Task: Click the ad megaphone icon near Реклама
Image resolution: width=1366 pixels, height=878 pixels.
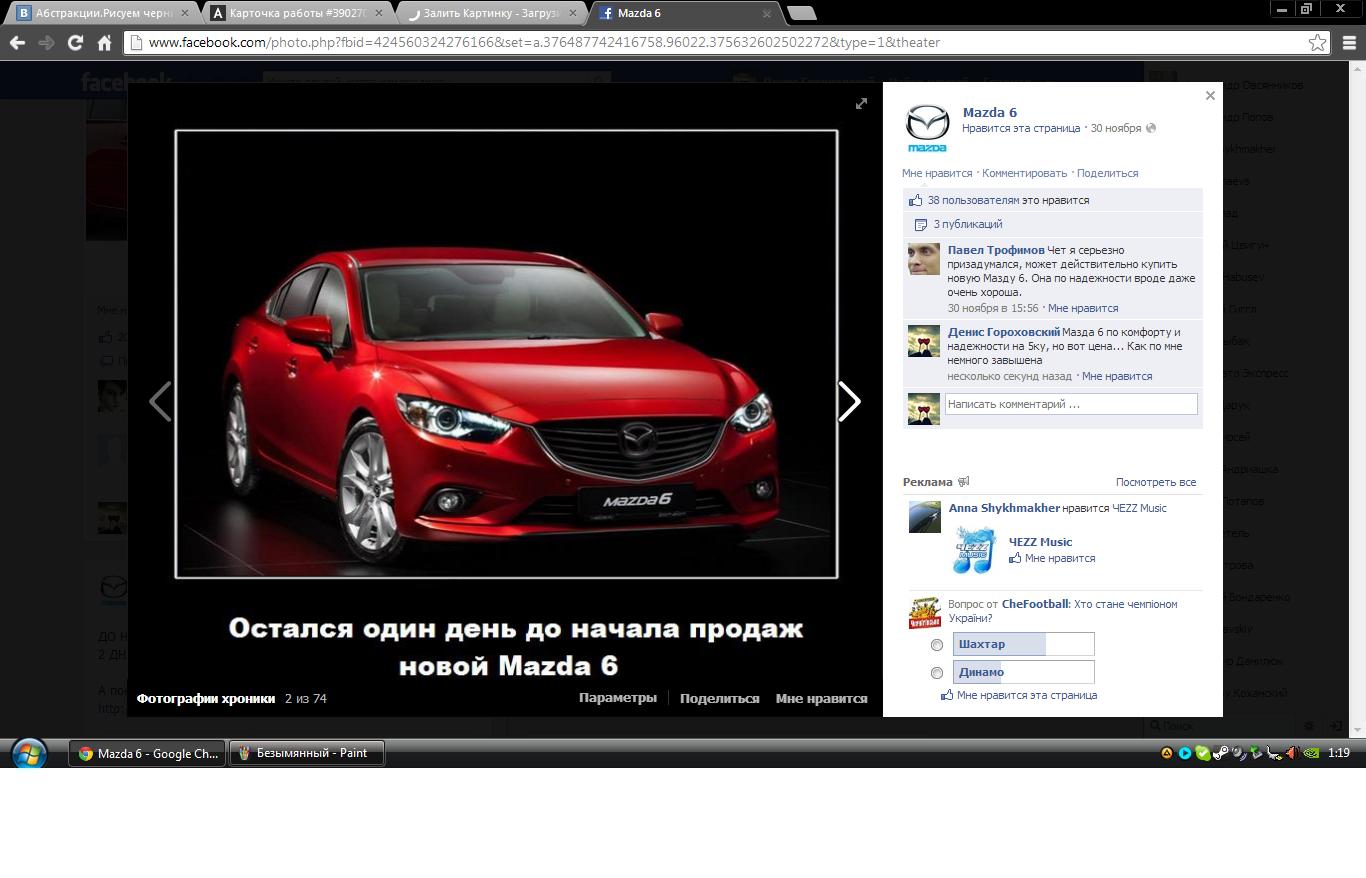Action: click(964, 482)
